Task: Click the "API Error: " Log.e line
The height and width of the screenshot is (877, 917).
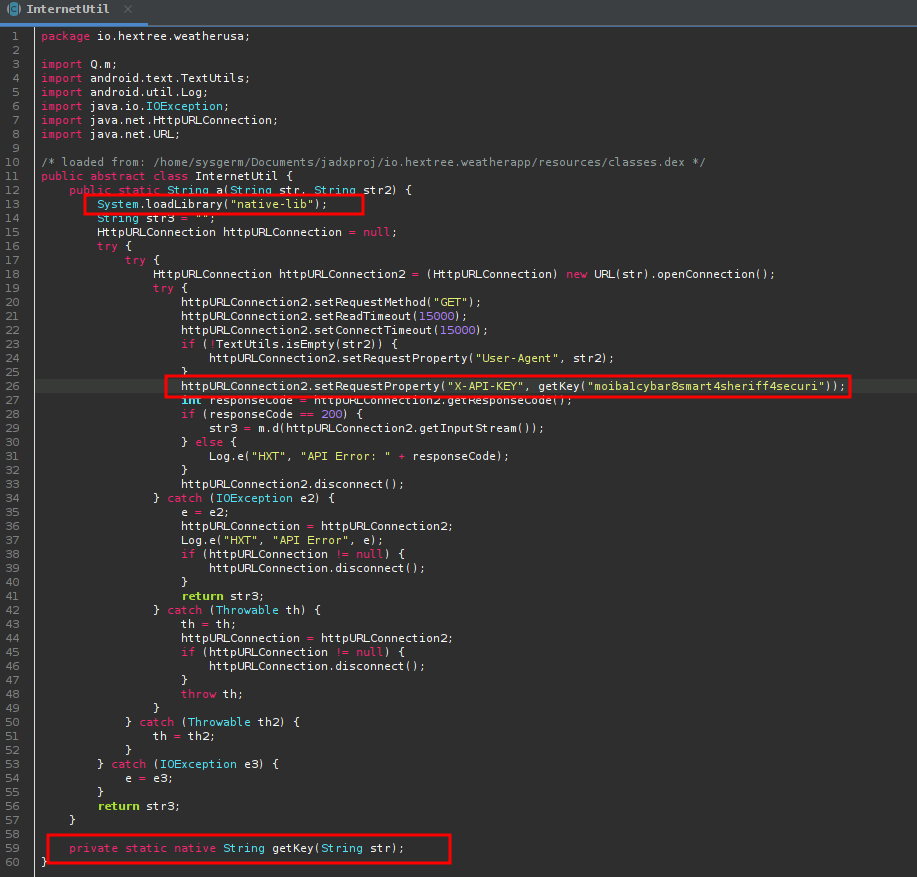Action: tap(345, 456)
